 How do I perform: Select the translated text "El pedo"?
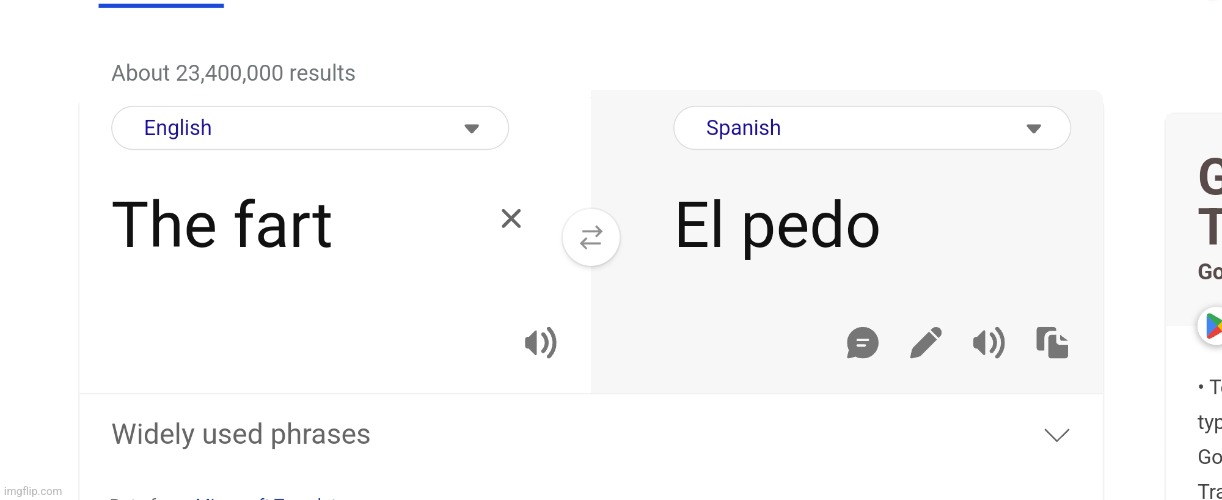(x=777, y=226)
